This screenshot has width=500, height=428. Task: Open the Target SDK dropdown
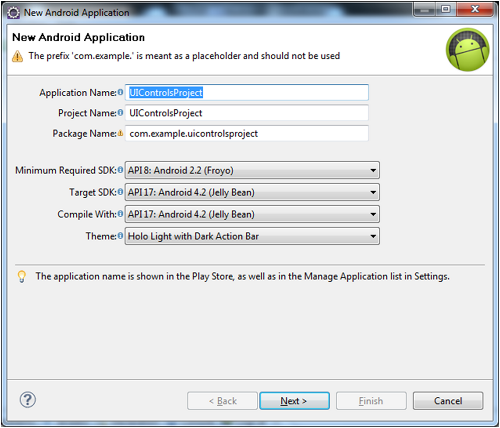252,192
